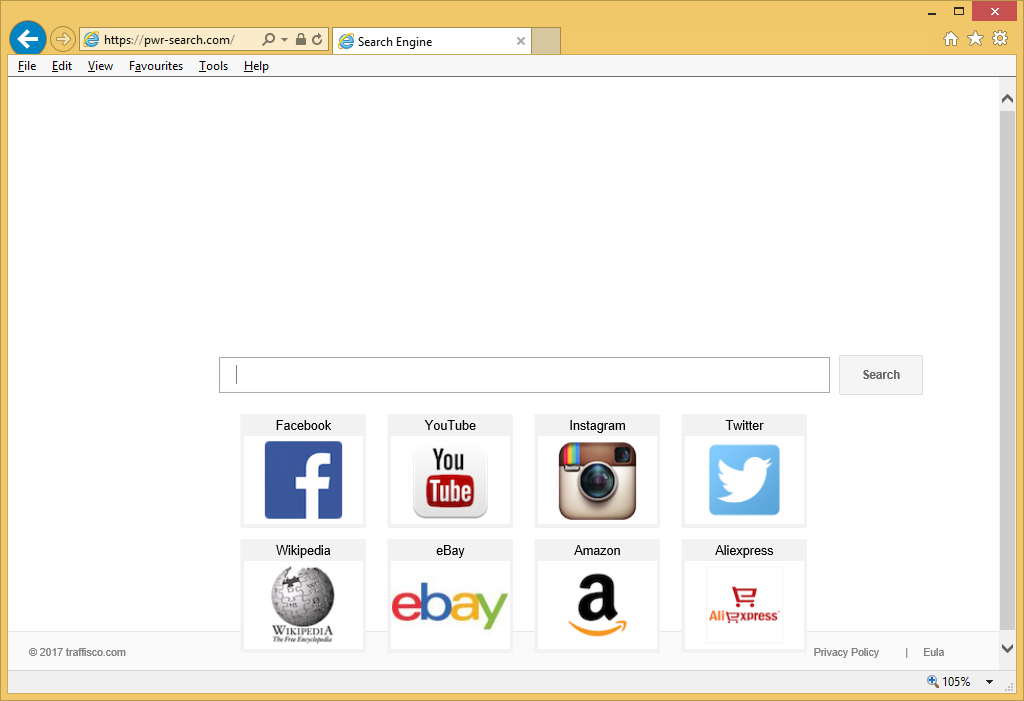Open the YouTube tile logo
The height and width of the screenshot is (701, 1024).
(450, 480)
